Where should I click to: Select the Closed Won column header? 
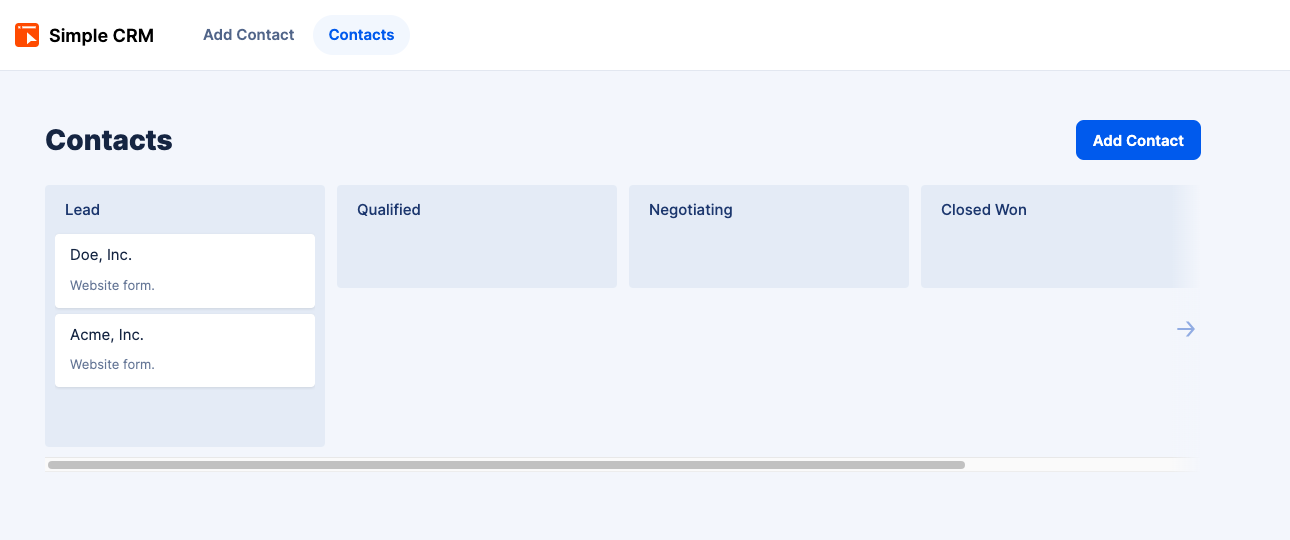coord(983,210)
